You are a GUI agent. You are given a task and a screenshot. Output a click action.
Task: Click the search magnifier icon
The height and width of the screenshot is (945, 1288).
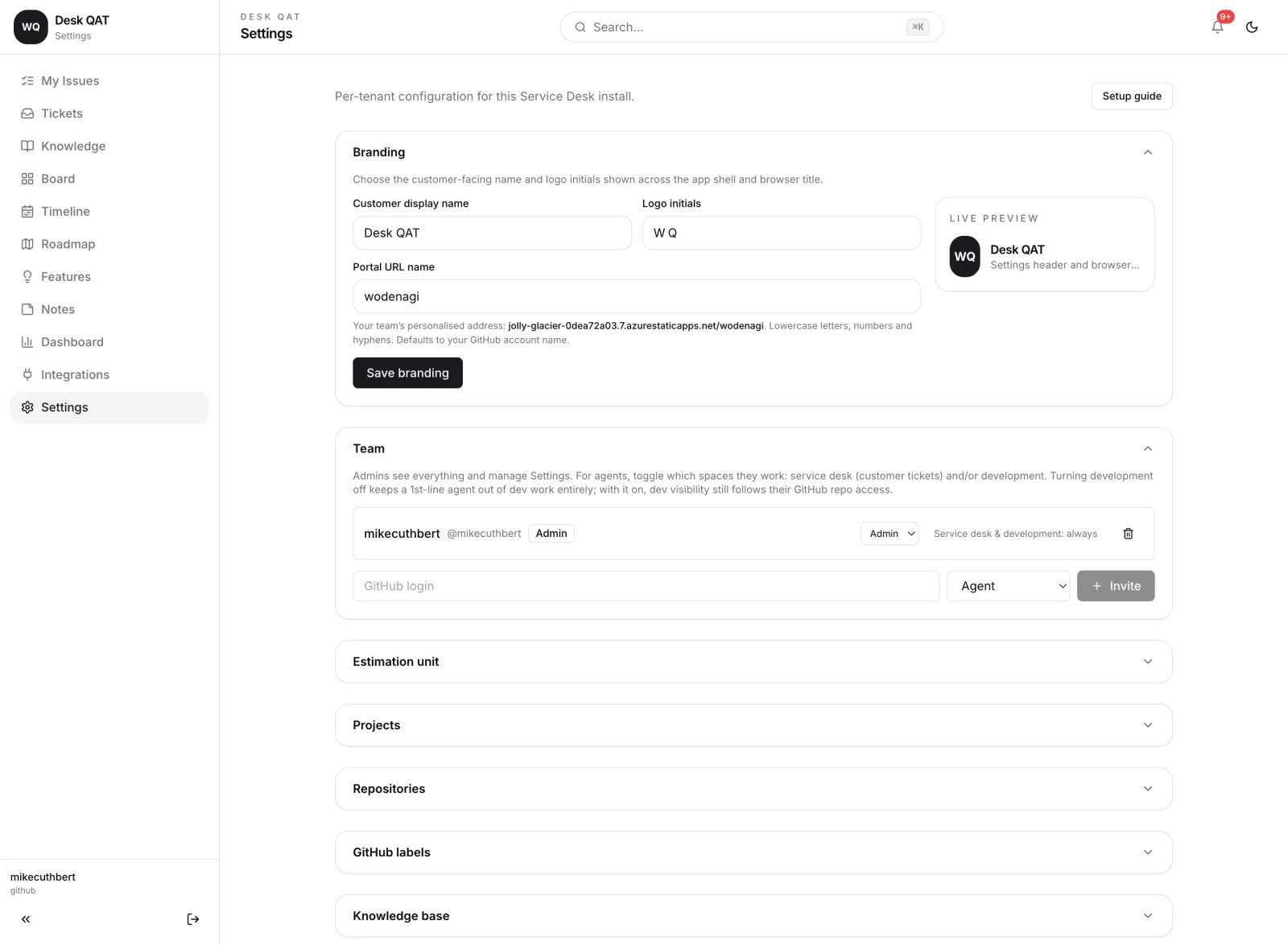[x=580, y=27]
